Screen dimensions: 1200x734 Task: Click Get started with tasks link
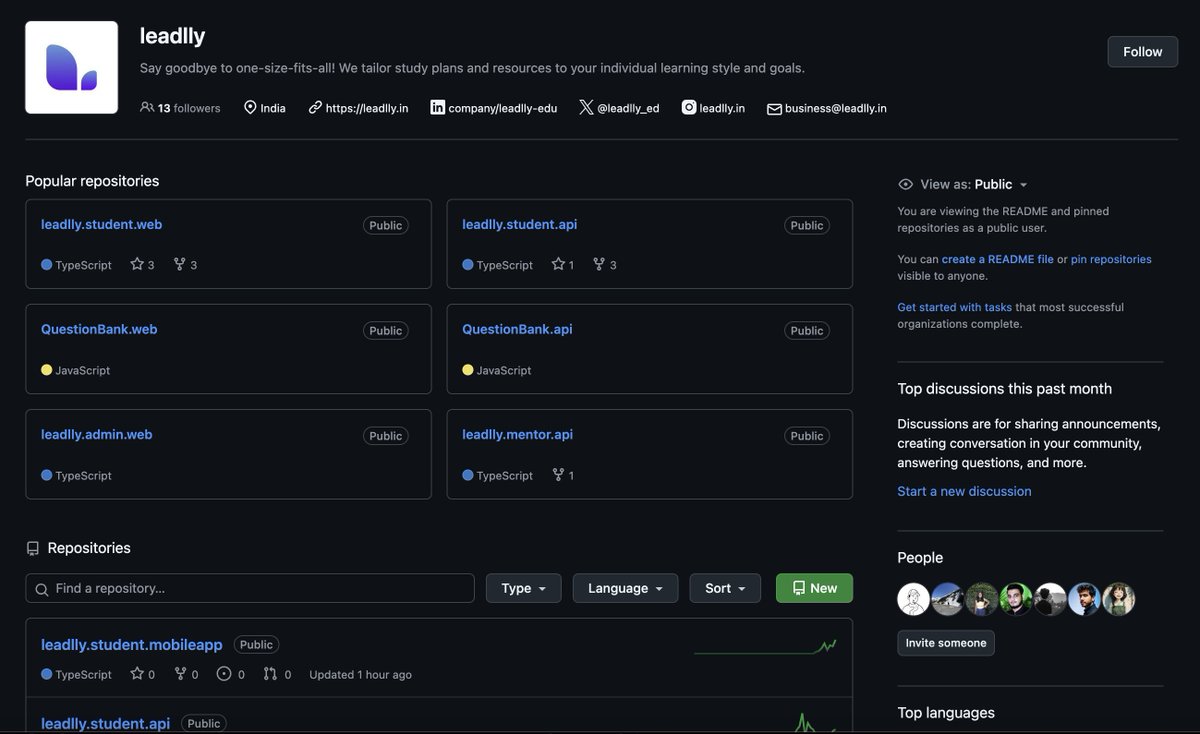pos(954,307)
